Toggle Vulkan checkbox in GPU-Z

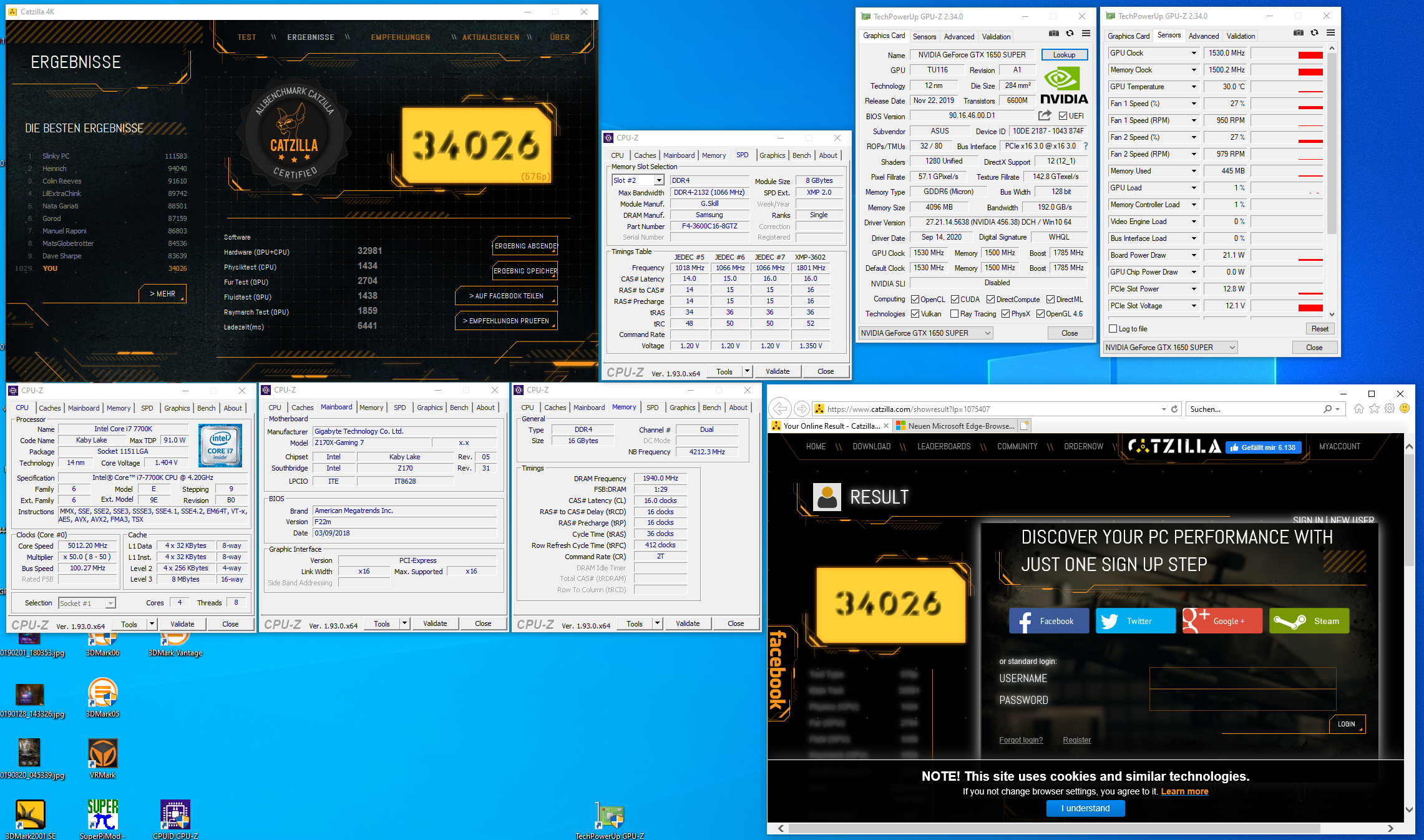point(915,314)
